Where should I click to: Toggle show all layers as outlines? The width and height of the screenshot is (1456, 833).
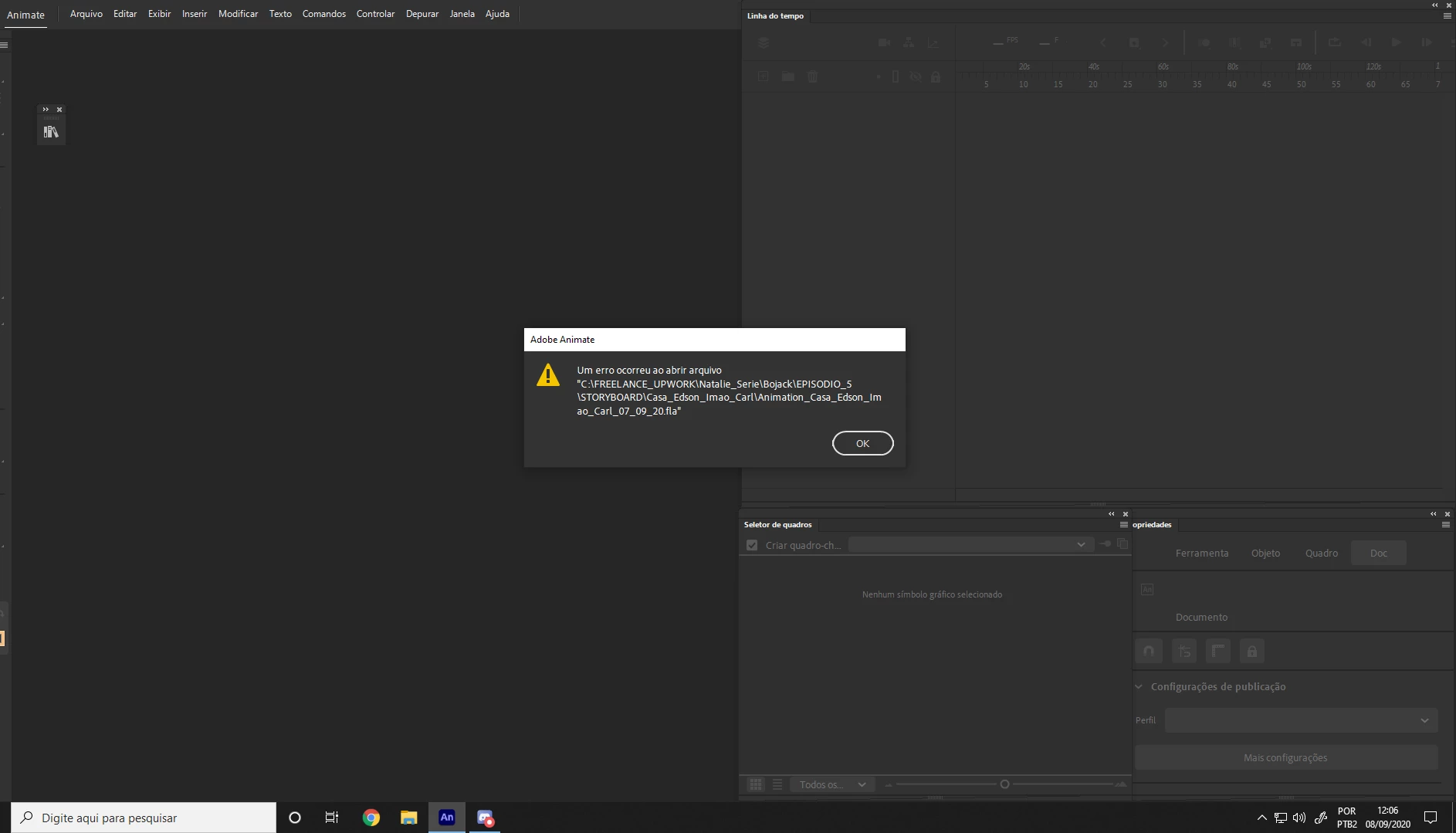click(896, 76)
